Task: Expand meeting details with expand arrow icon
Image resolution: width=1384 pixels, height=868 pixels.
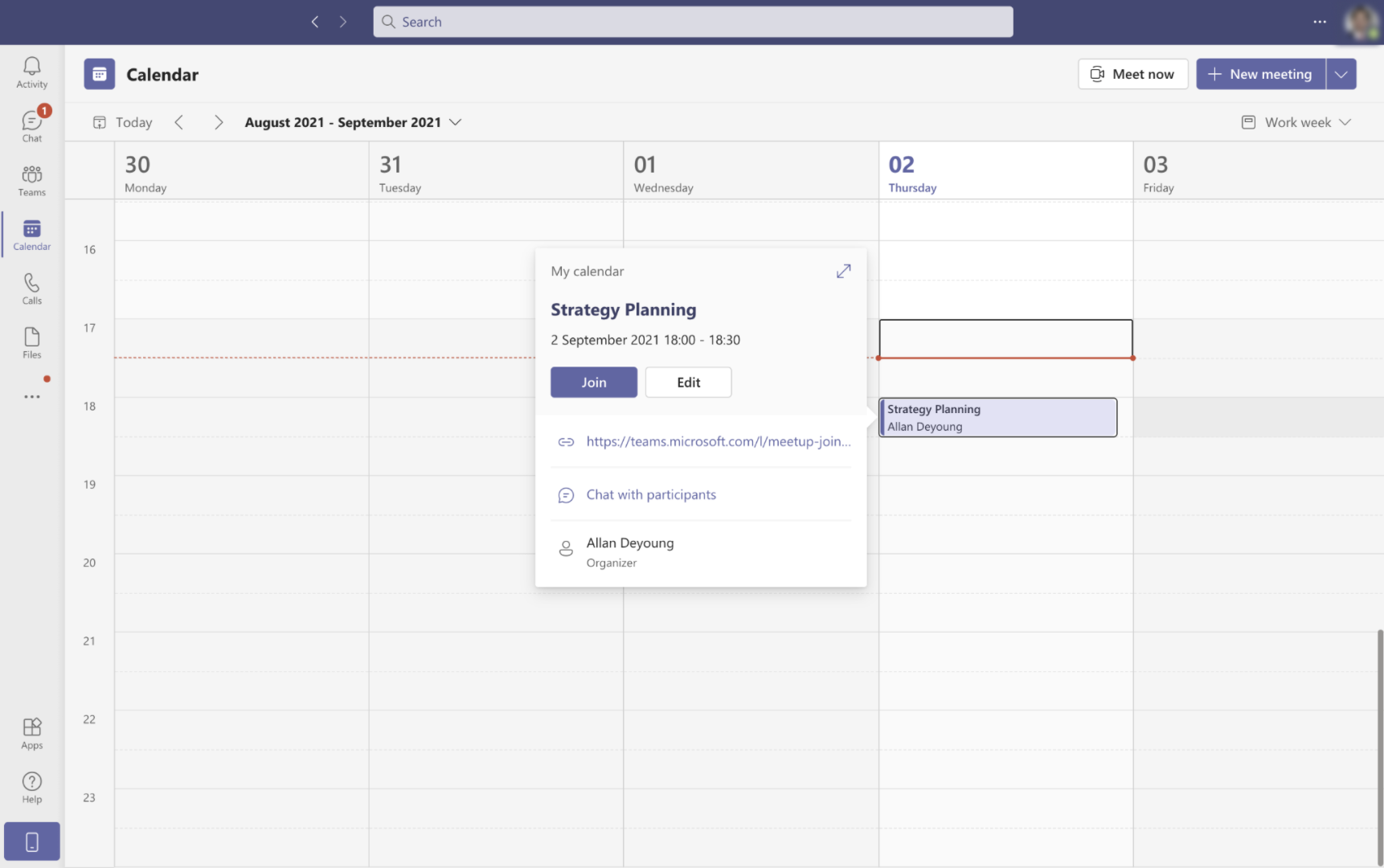Action: [x=843, y=272]
